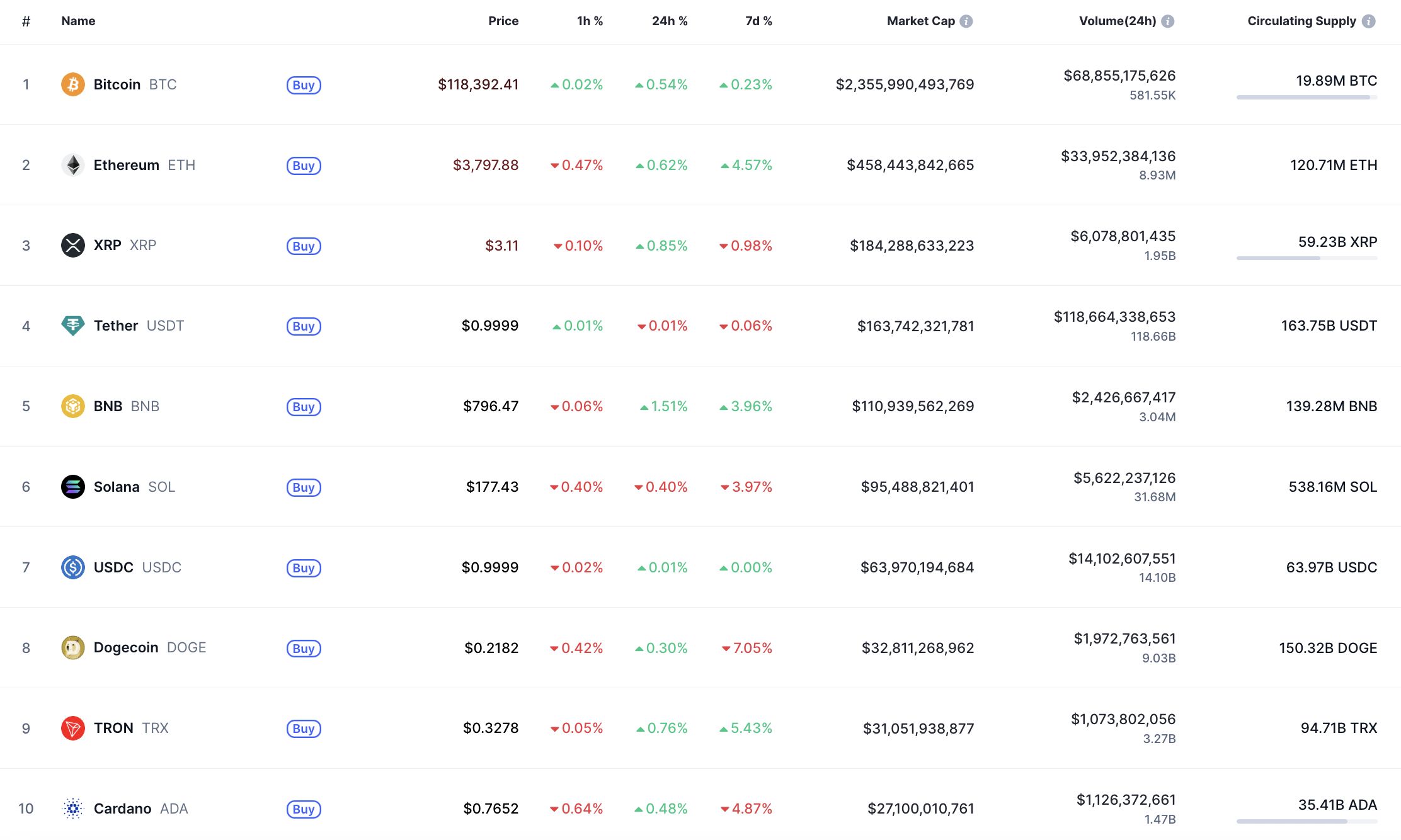Open the Solana SOL name link
This screenshot has height=840, width=1401.
coord(134,487)
